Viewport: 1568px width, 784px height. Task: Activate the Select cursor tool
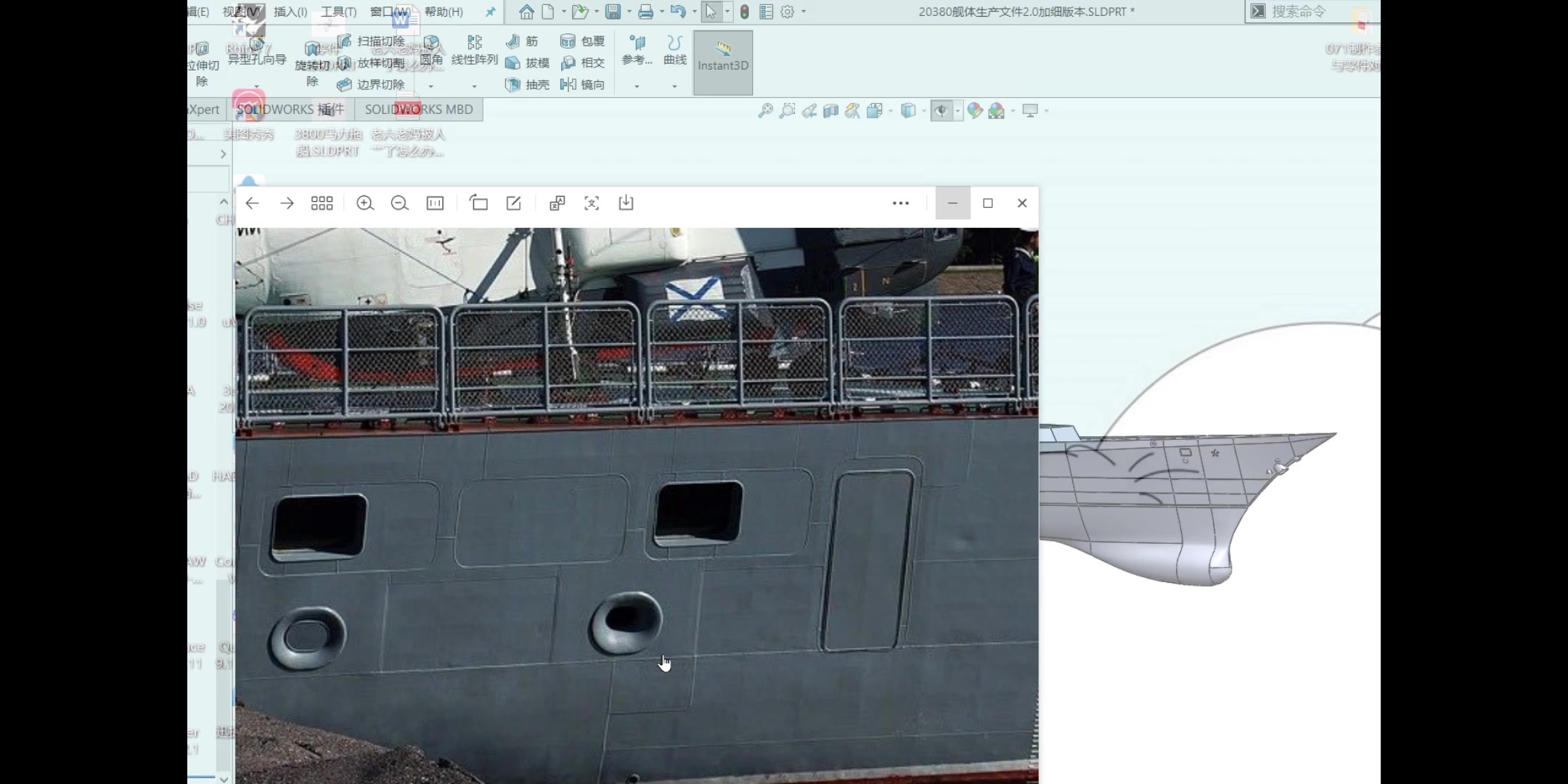pos(711,12)
